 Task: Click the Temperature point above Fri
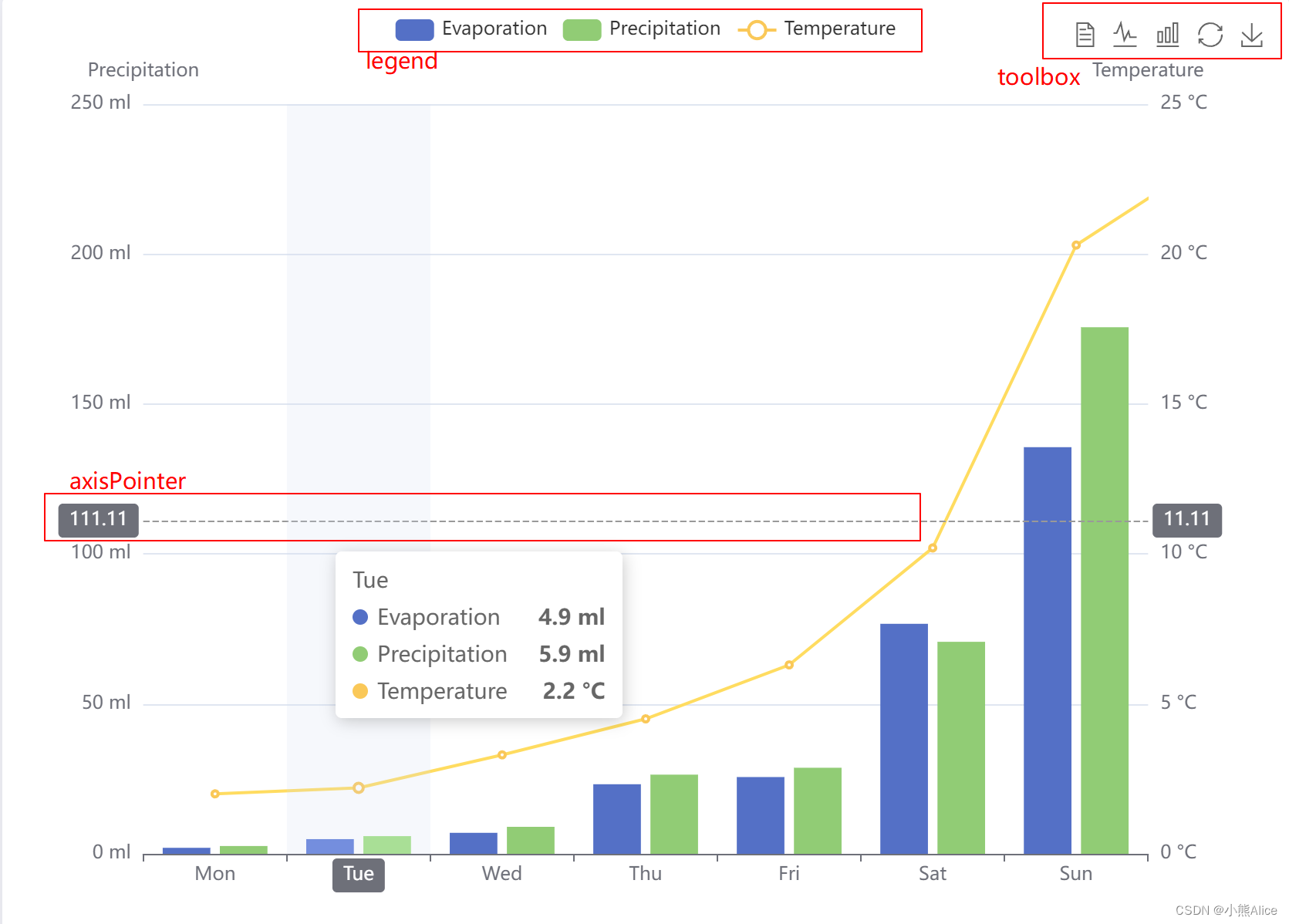coord(789,665)
